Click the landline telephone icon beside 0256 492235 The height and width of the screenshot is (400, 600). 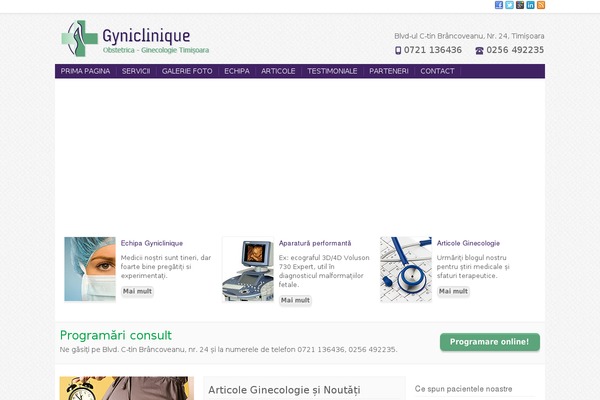pyautogui.click(x=479, y=51)
